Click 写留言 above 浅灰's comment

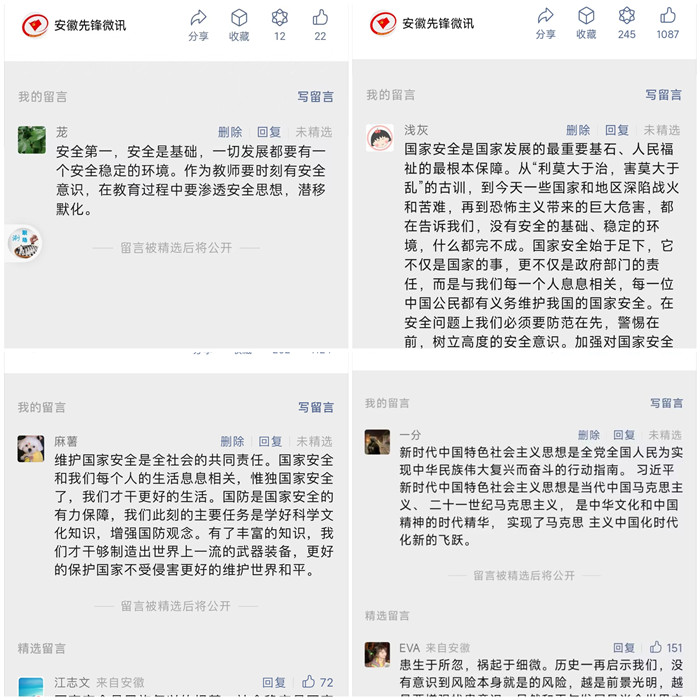[663, 95]
